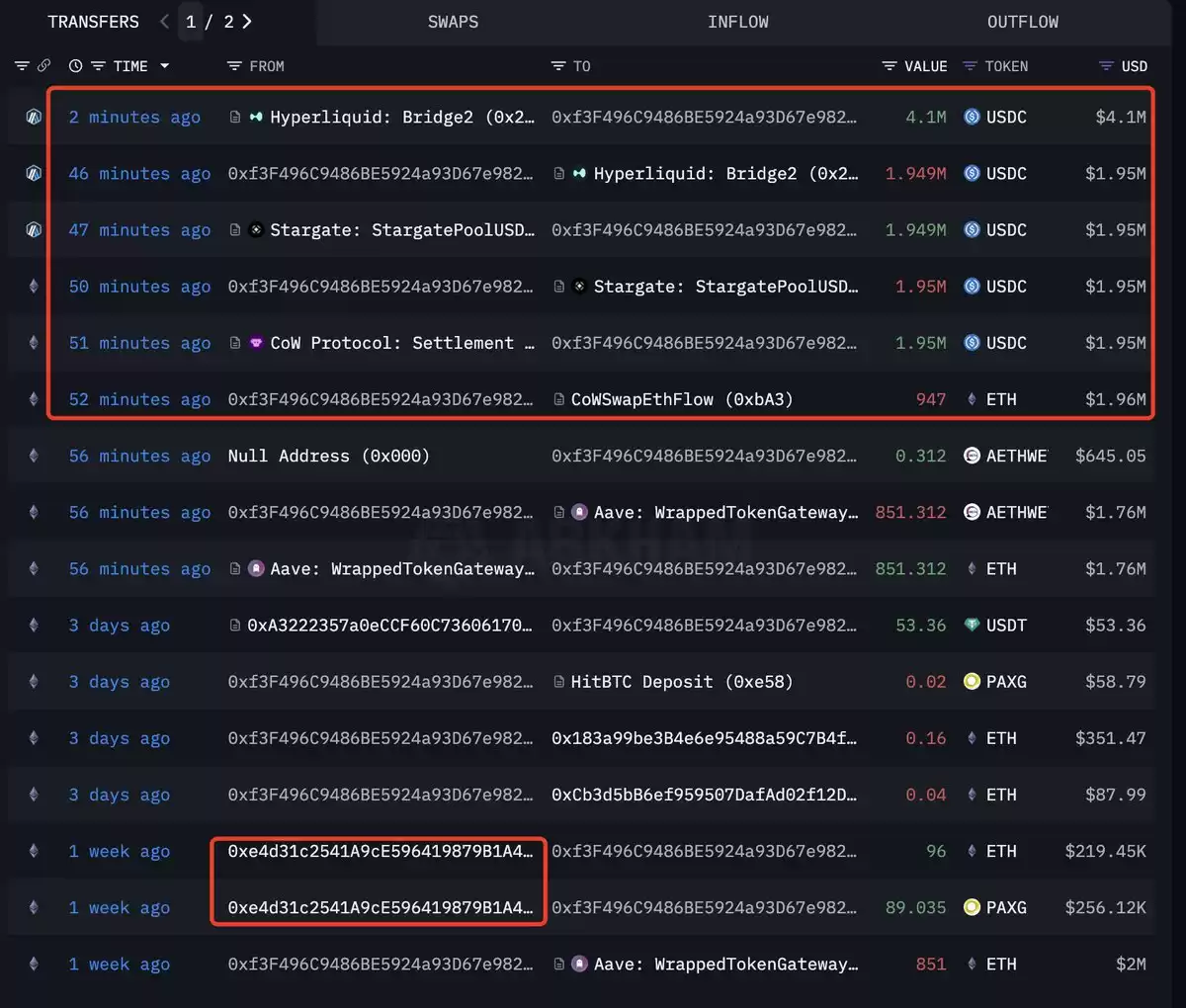Click USDT token icon in $53.36 row
This screenshot has height=1008, width=1186.
[972, 625]
